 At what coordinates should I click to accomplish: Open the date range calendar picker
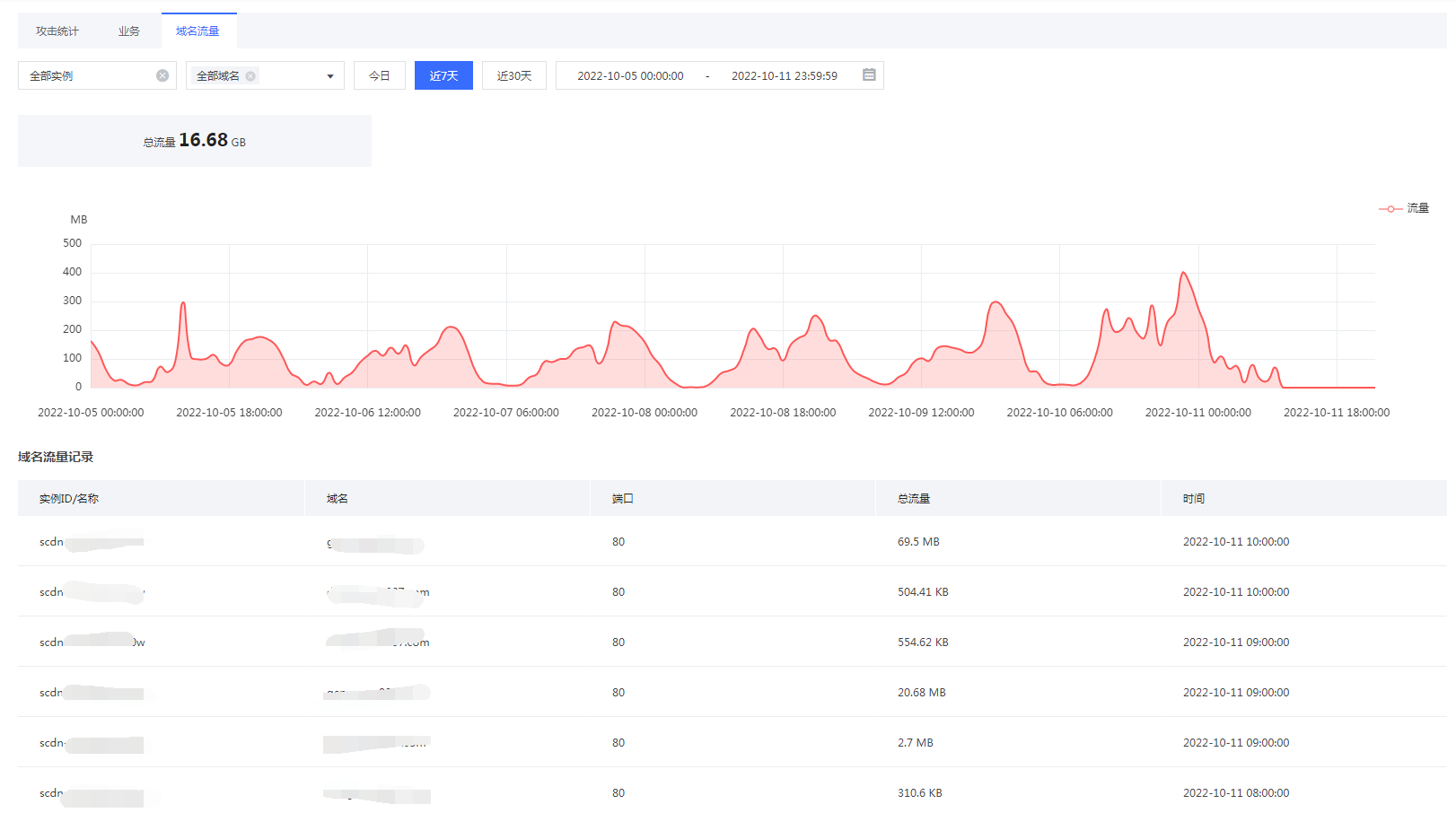pyautogui.click(x=868, y=75)
